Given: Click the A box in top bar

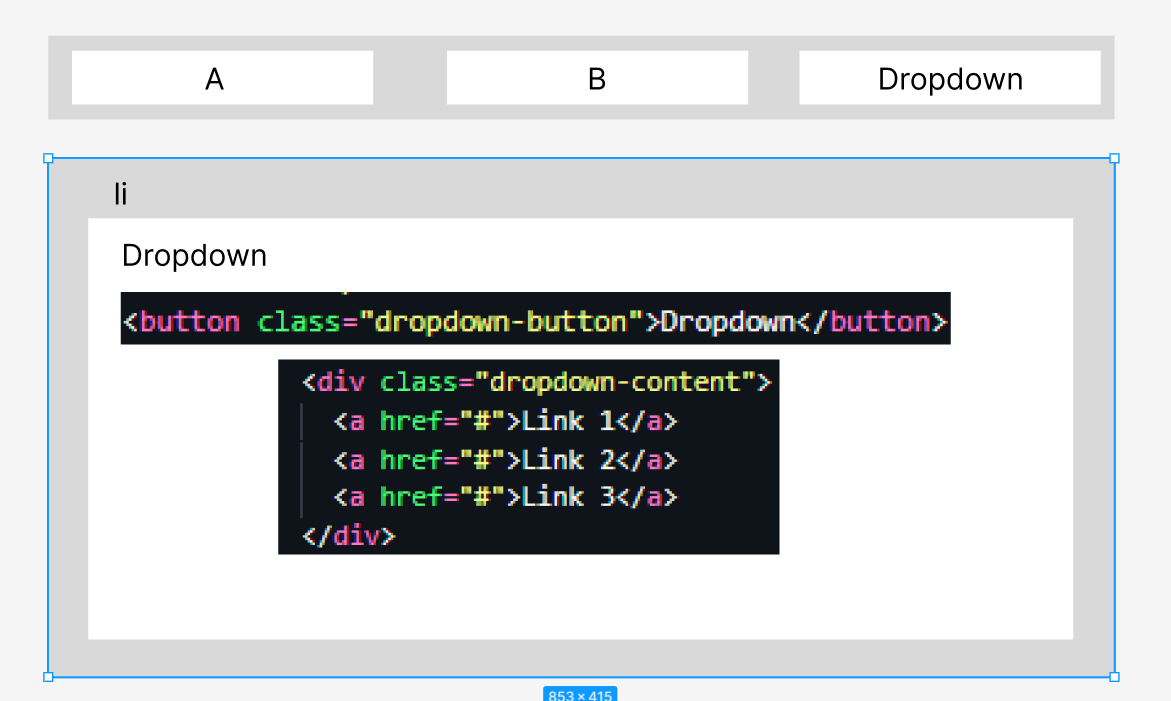Looking at the screenshot, I should 222,78.
